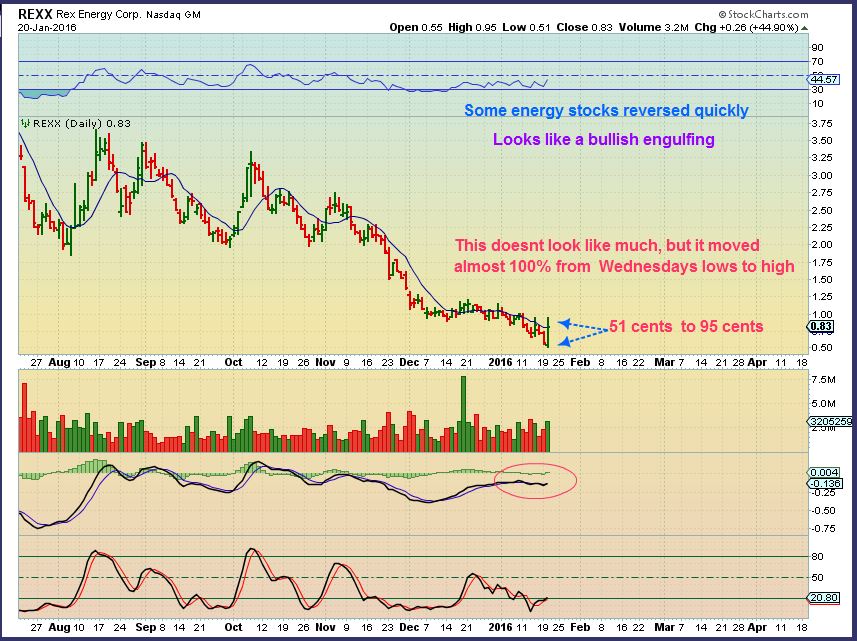This screenshot has height=641, width=857.
Task: Click the tallest green volume bar in December
Action: [x=463, y=414]
